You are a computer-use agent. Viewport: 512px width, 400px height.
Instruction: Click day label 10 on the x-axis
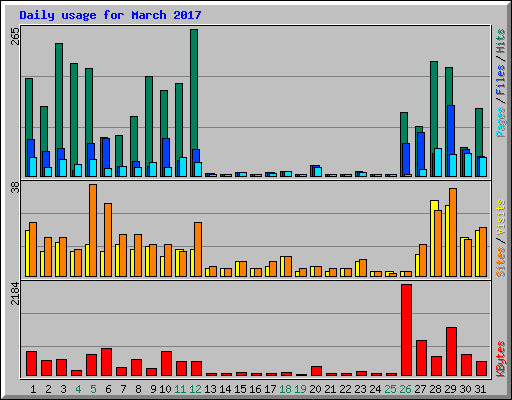(165, 389)
